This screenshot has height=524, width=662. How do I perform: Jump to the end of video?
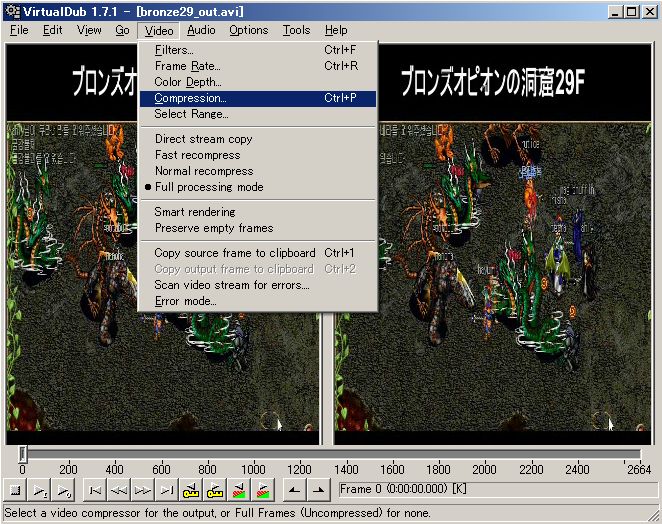click(167, 490)
